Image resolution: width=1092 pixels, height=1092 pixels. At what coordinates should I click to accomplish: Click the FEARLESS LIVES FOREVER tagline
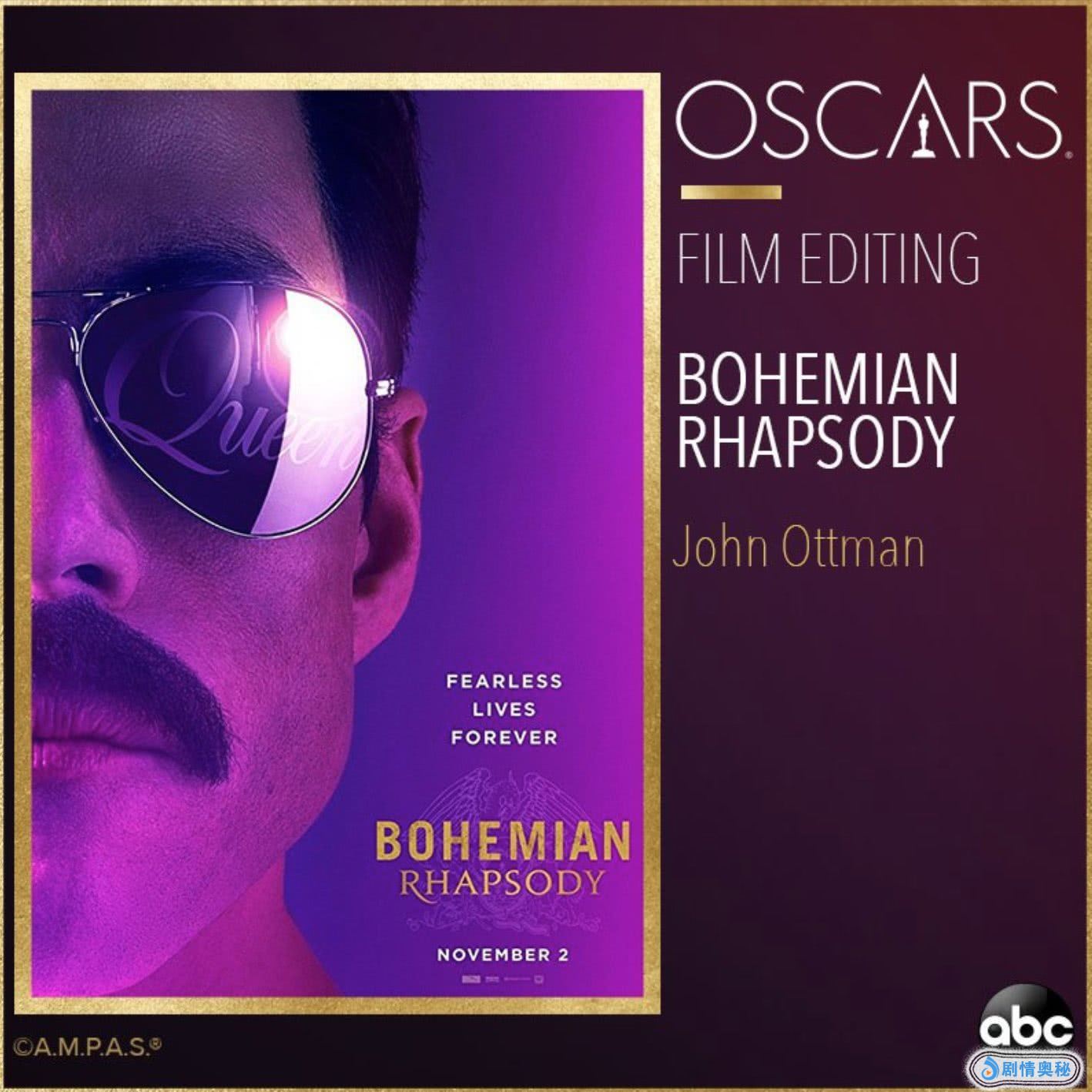504,709
